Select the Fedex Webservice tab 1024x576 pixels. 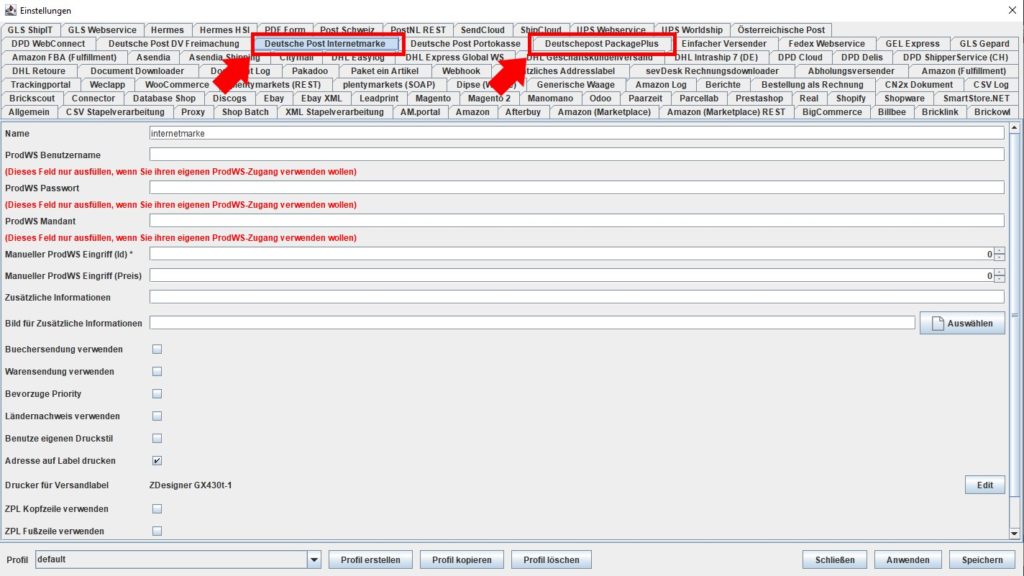coord(826,44)
